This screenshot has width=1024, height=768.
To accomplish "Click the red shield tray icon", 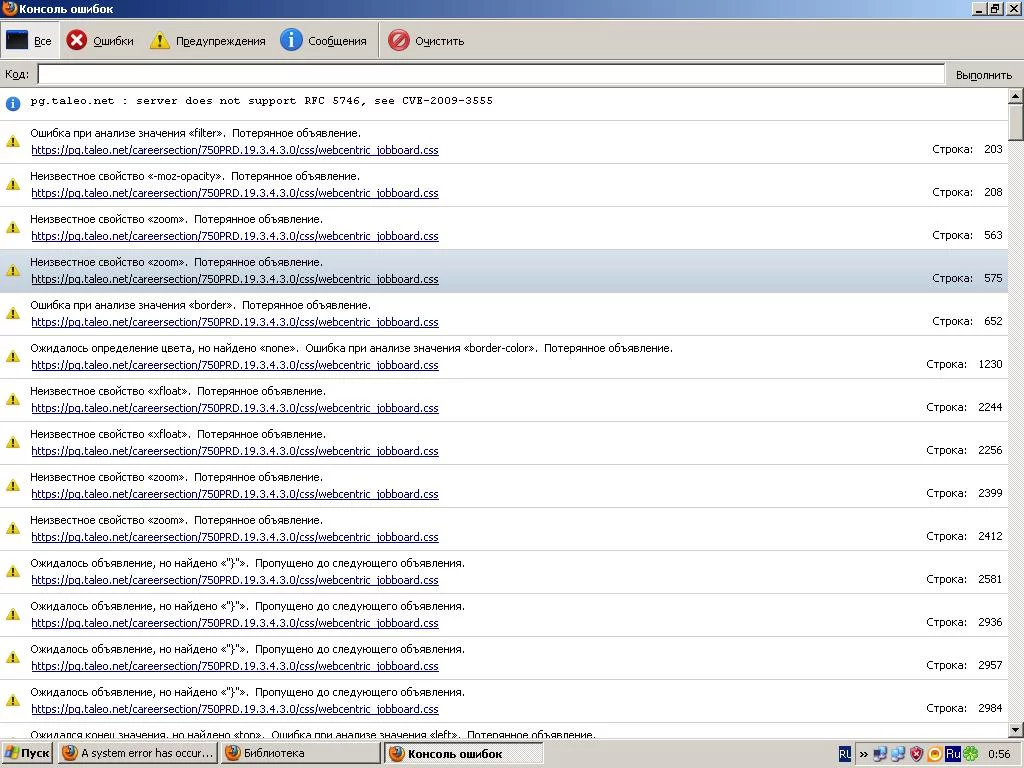I will (x=917, y=754).
